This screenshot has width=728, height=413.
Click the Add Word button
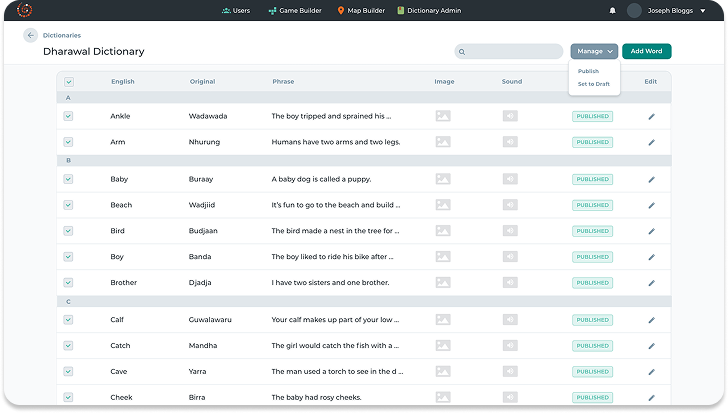(x=646, y=51)
